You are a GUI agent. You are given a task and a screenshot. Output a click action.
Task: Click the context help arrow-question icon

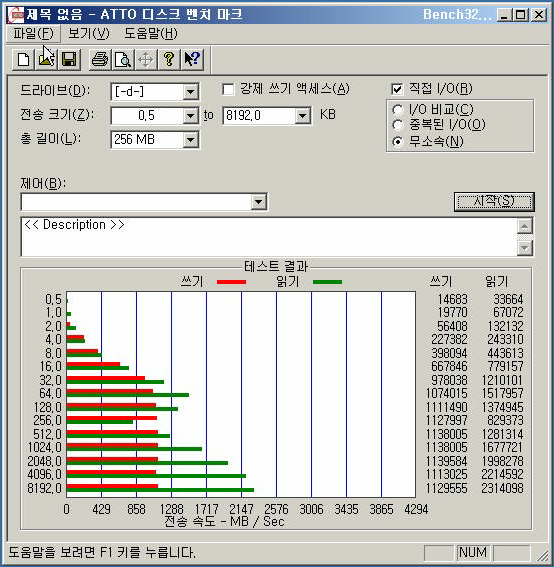point(192,60)
